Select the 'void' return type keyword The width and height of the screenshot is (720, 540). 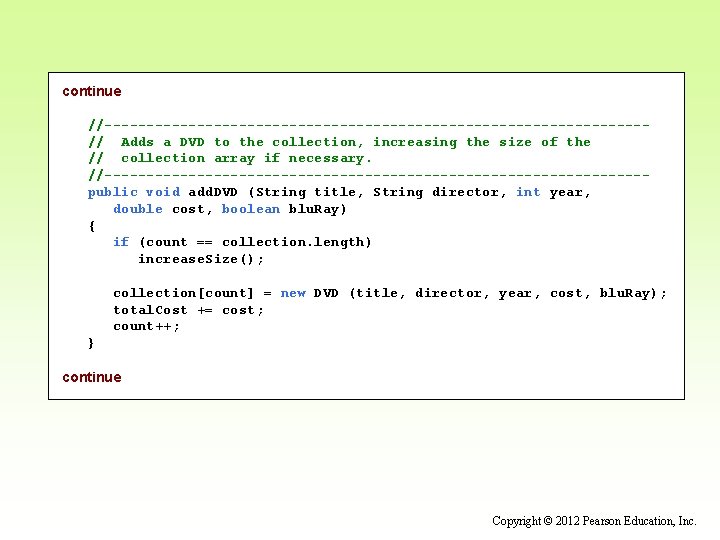163,192
